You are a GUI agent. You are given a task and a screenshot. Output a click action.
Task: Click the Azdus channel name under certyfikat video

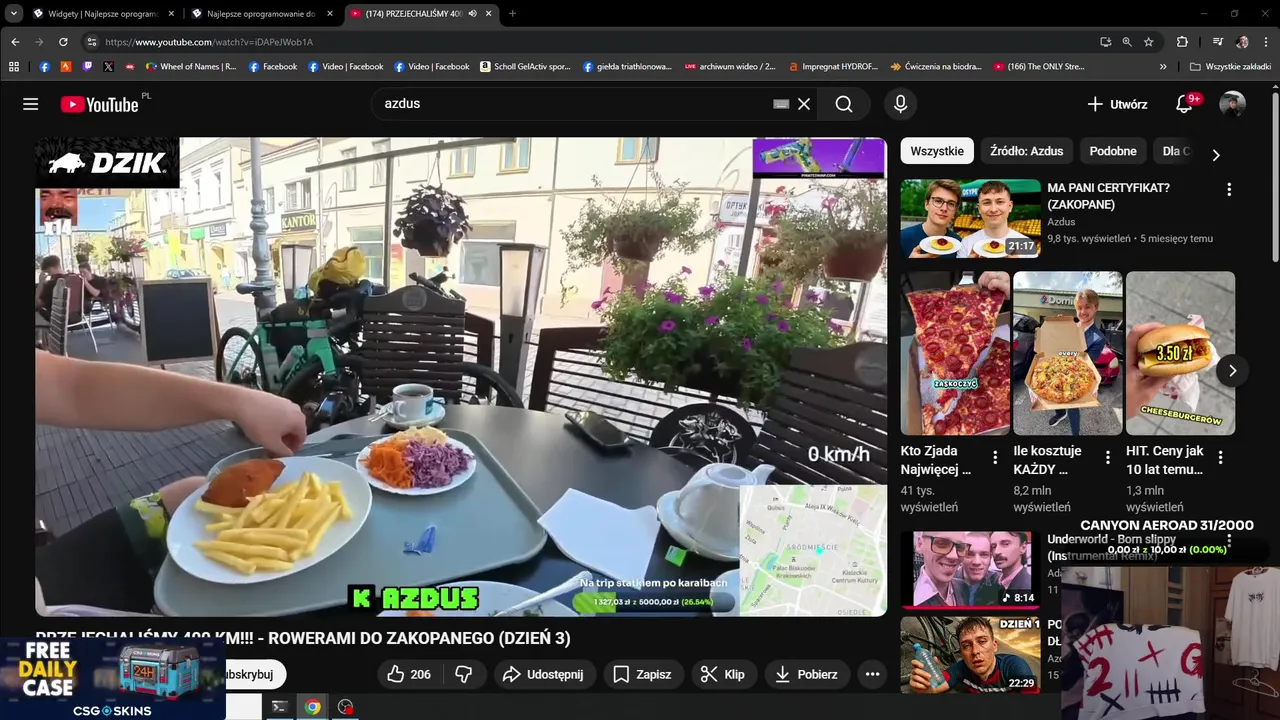pyautogui.click(x=1061, y=222)
